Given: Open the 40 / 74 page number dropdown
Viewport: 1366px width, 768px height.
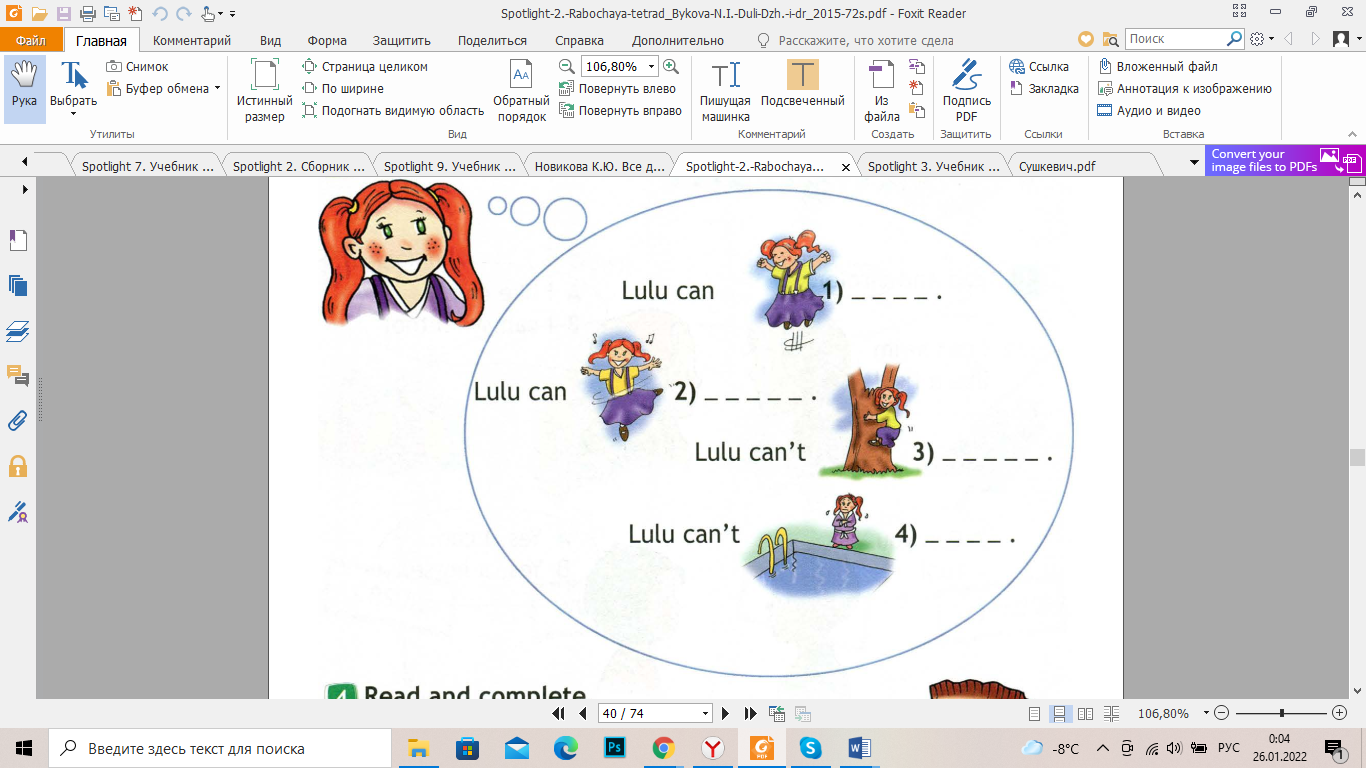Looking at the screenshot, I should [706, 714].
